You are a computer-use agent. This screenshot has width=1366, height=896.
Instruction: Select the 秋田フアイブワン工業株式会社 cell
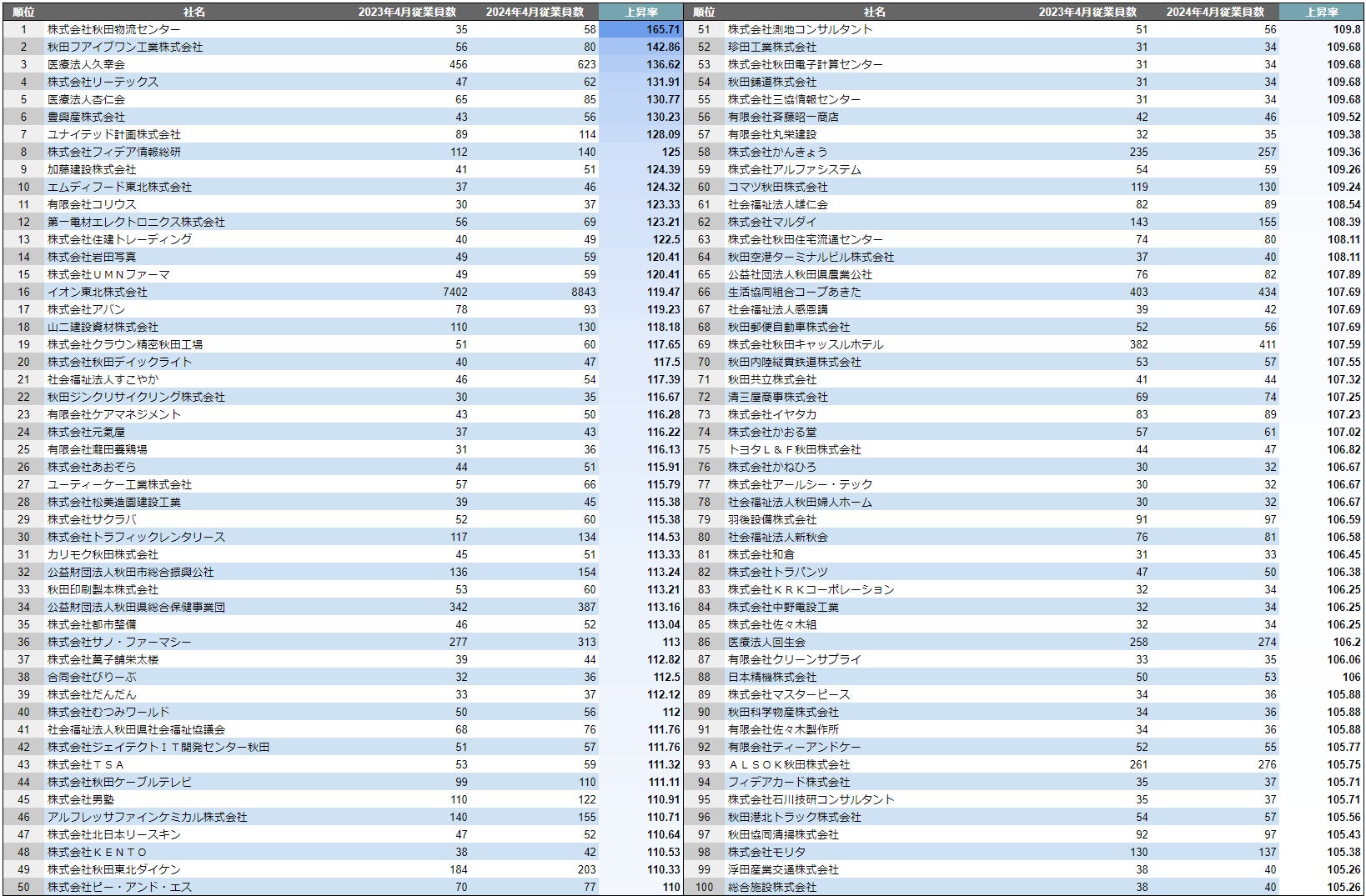point(125,47)
